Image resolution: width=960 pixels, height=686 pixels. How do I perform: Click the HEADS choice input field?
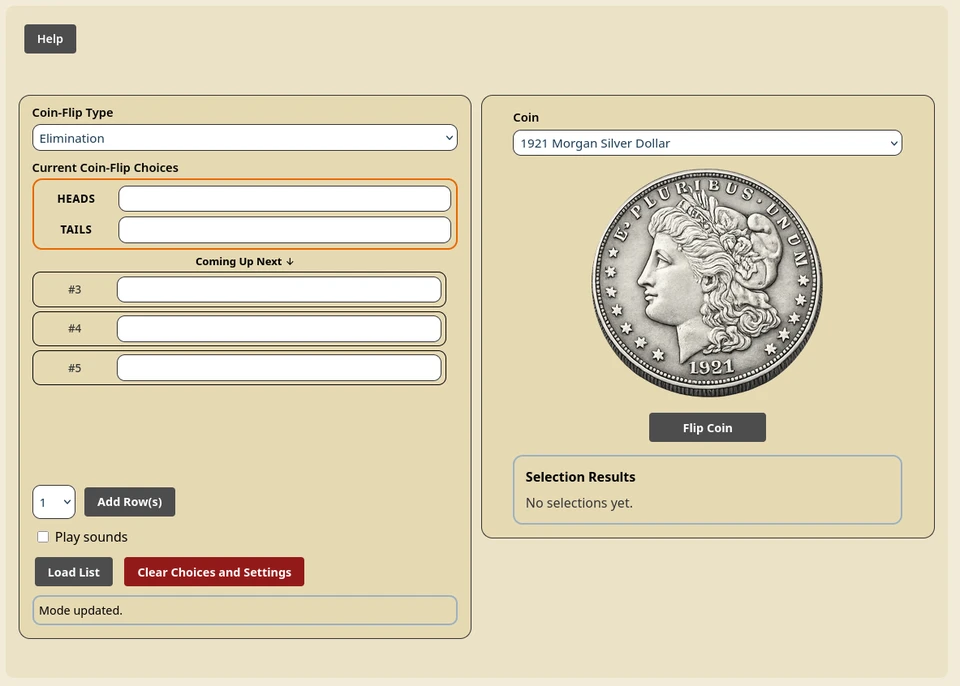click(285, 198)
